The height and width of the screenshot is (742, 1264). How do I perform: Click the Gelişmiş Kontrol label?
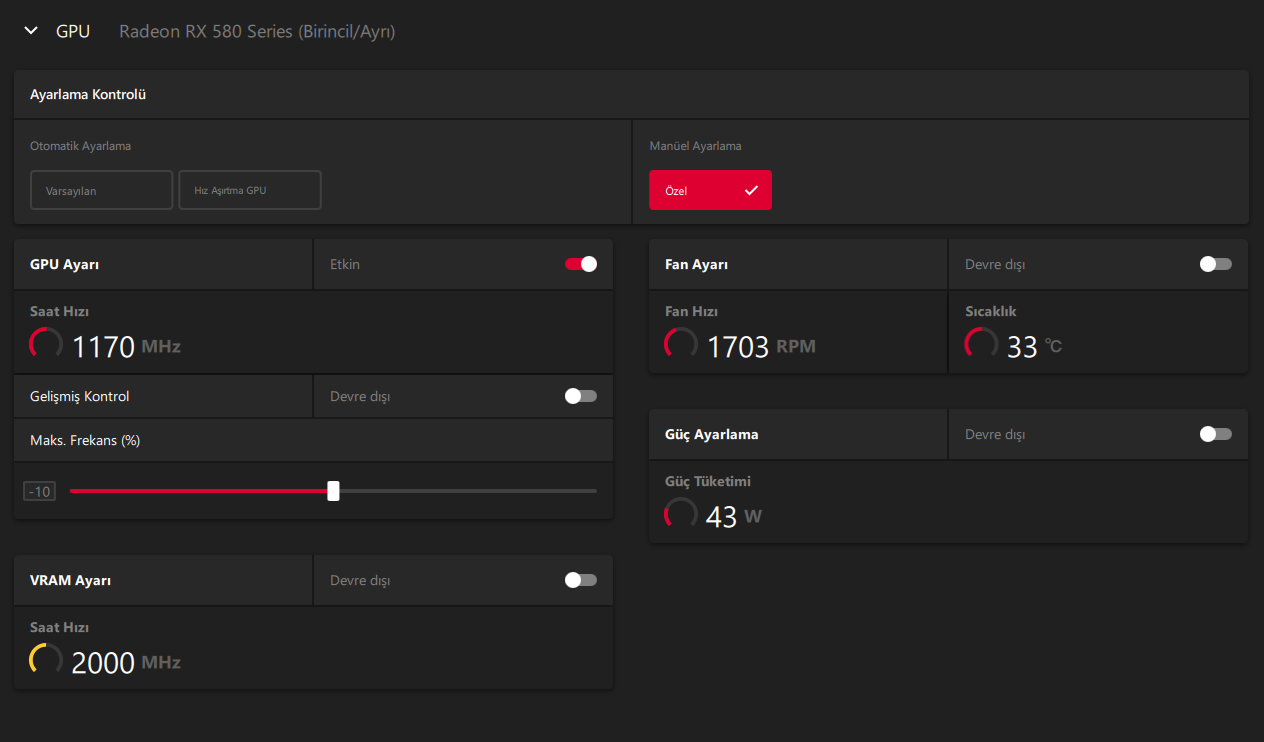80,396
